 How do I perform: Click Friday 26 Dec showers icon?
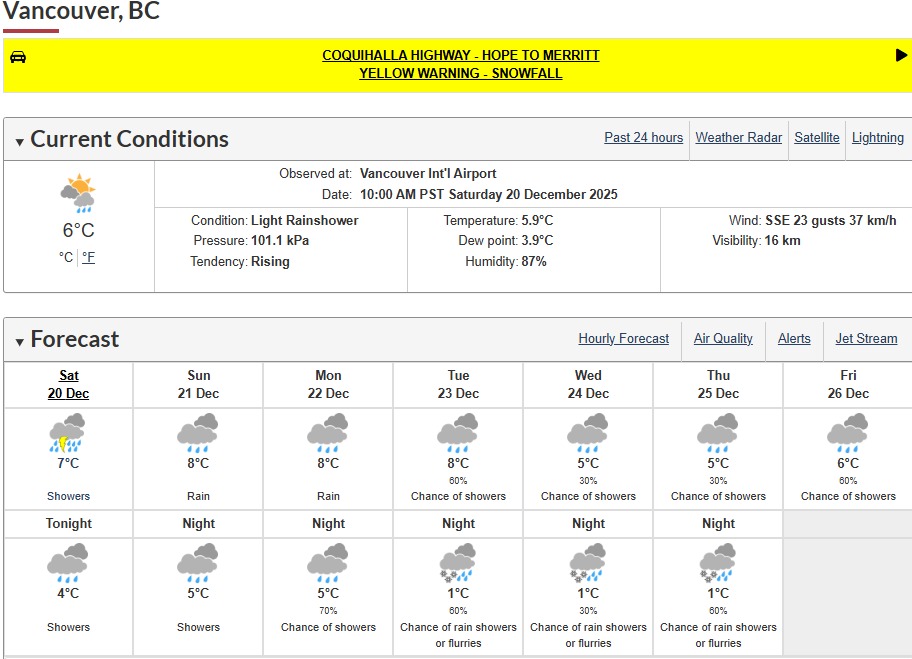click(x=848, y=434)
